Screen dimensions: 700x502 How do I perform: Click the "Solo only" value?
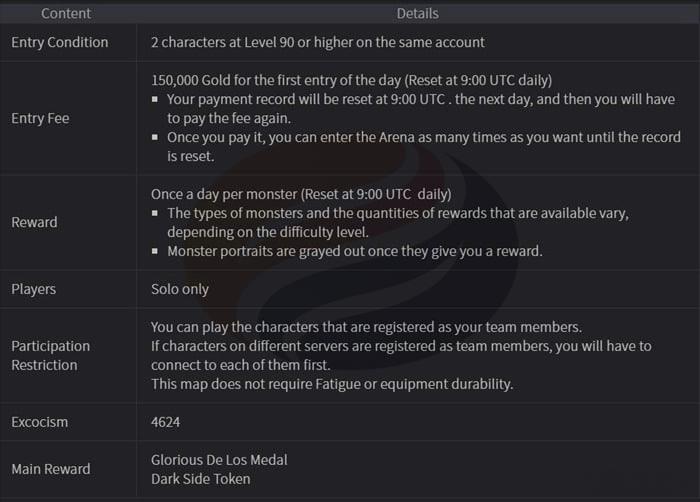(180, 289)
